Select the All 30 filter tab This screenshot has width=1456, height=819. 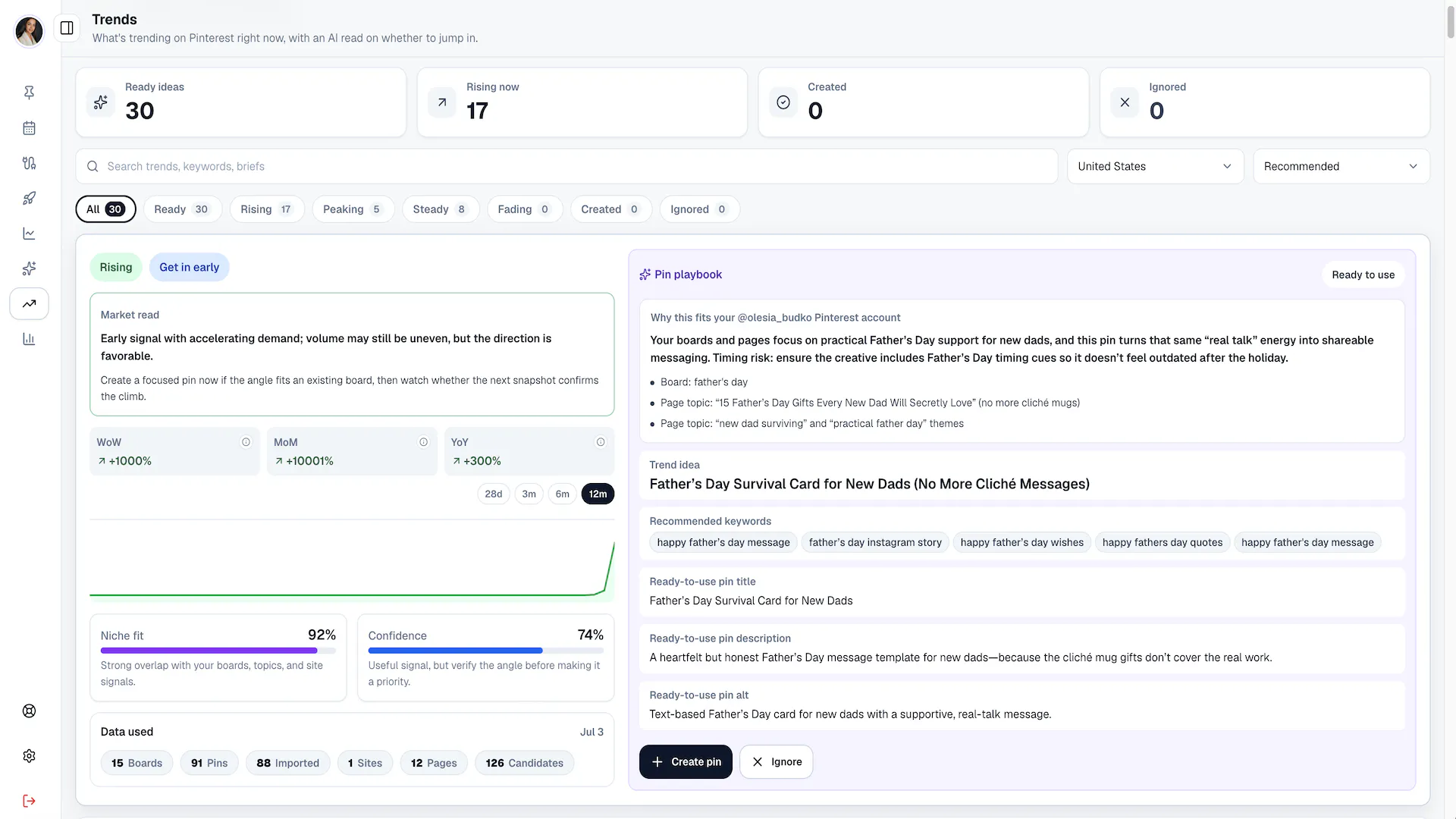coord(105,209)
